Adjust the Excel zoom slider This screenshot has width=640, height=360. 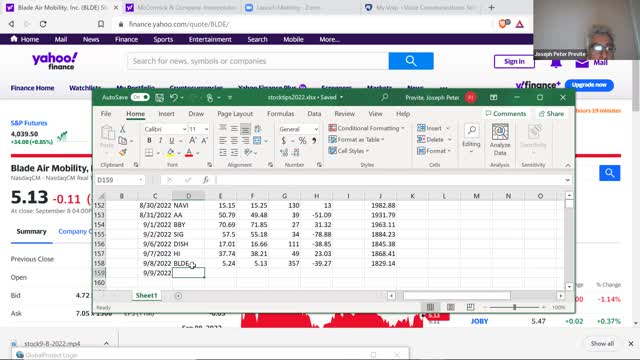pyautogui.click(x=515, y=307)
